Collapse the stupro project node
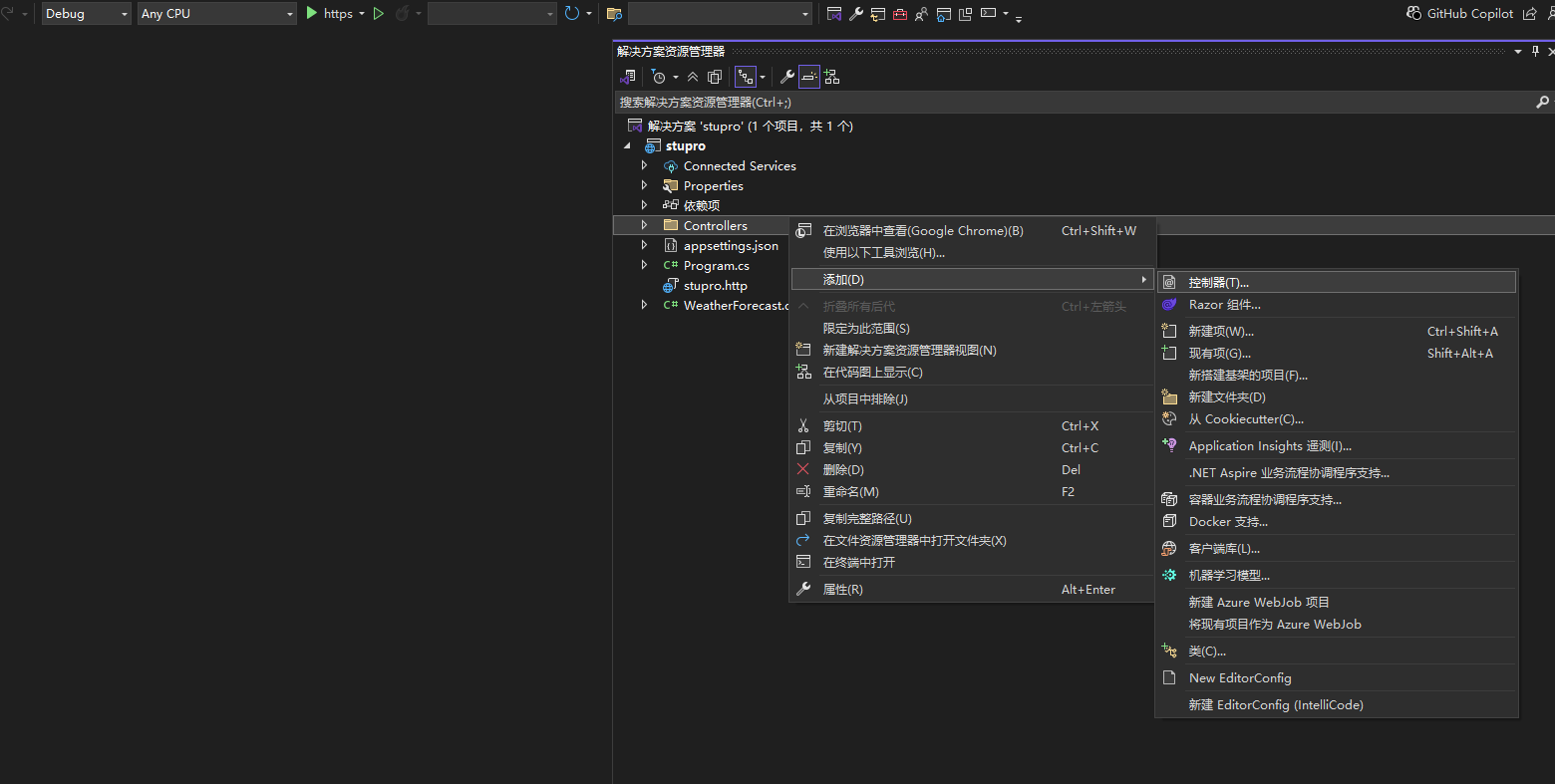Screen dimensions: 1555x784 coord(627,145)
